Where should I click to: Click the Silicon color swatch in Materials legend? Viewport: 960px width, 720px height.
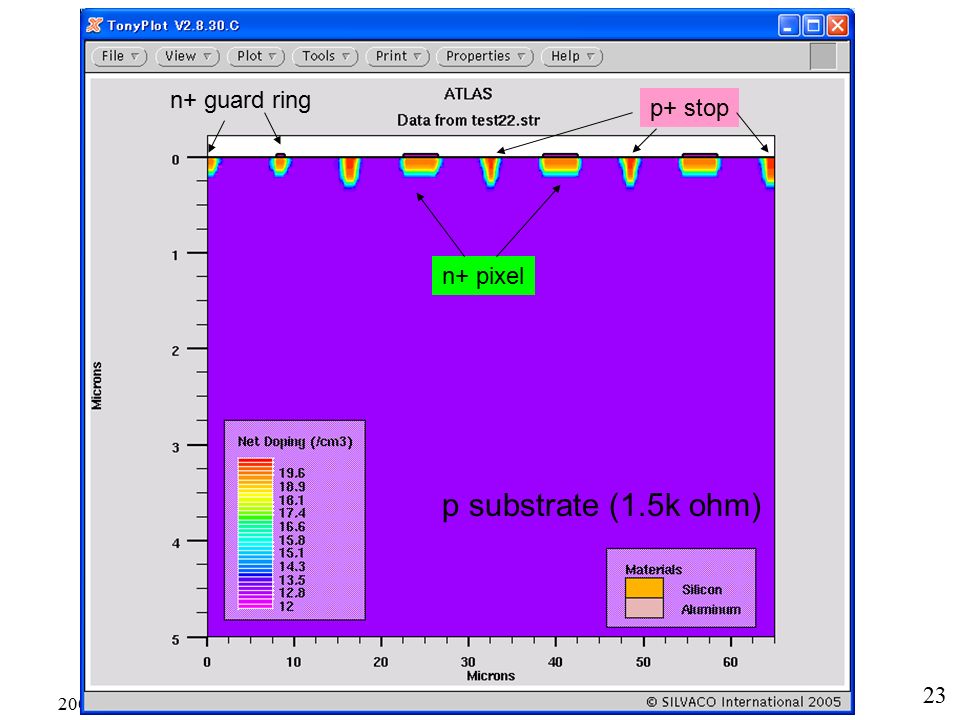point(644,588)
